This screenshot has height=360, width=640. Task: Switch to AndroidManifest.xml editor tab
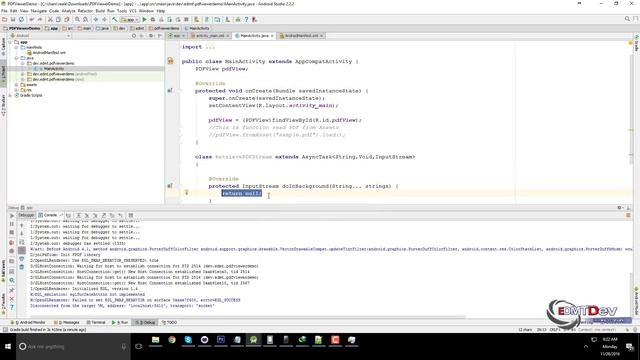point(301,36)
